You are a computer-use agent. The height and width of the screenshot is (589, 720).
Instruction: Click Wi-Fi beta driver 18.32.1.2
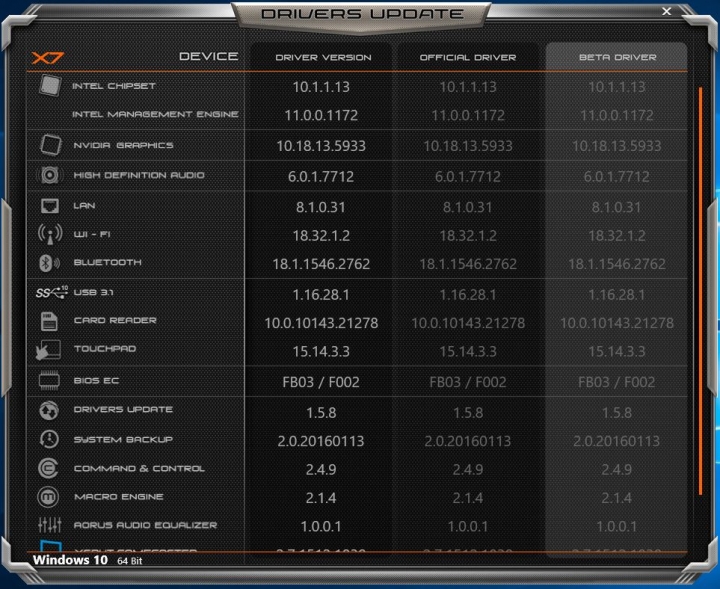pos(617,236)
